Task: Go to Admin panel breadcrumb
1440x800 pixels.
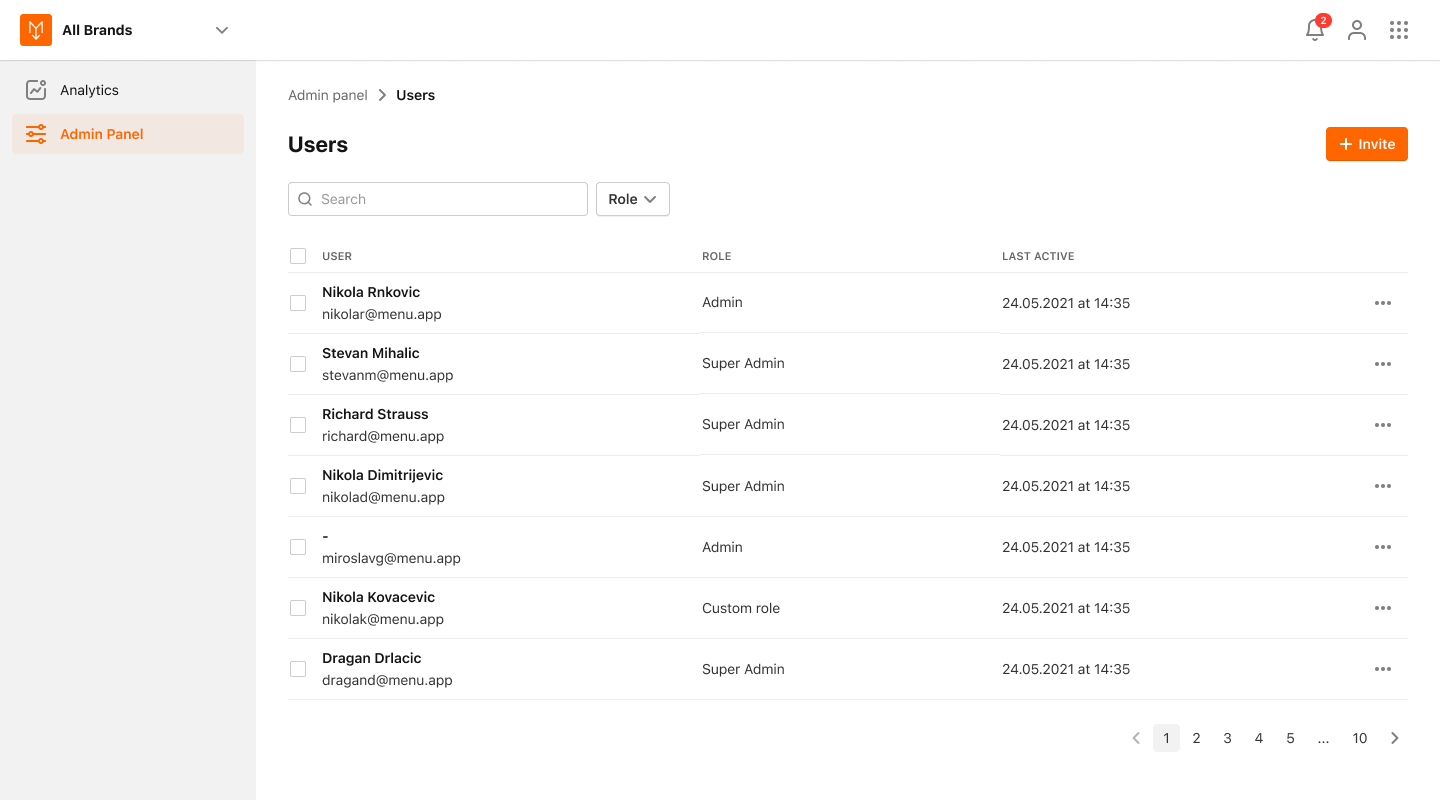Action: 328,94
